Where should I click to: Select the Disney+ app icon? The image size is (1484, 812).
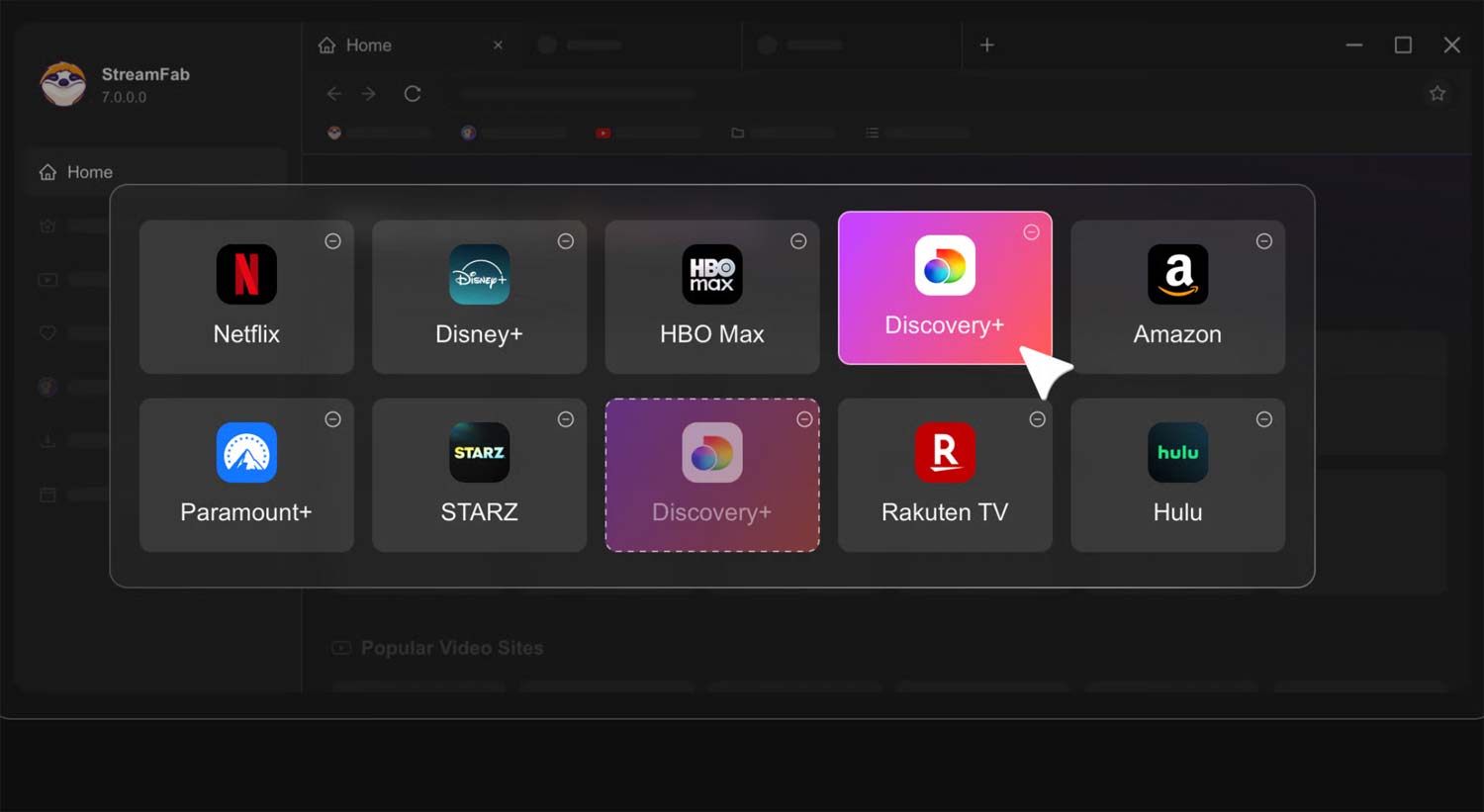pos(479,274)
